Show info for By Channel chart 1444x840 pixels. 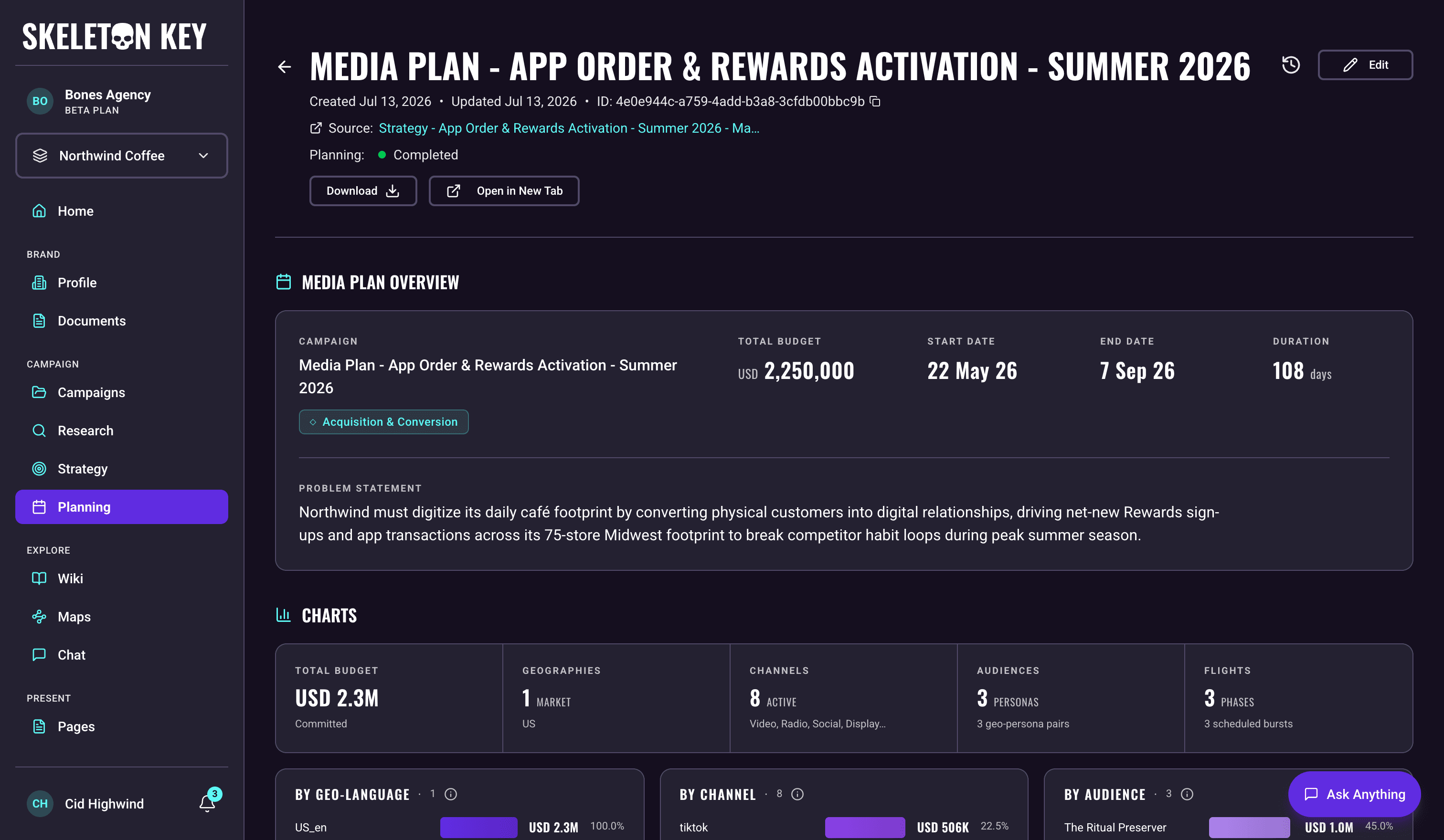pos(797,794)
